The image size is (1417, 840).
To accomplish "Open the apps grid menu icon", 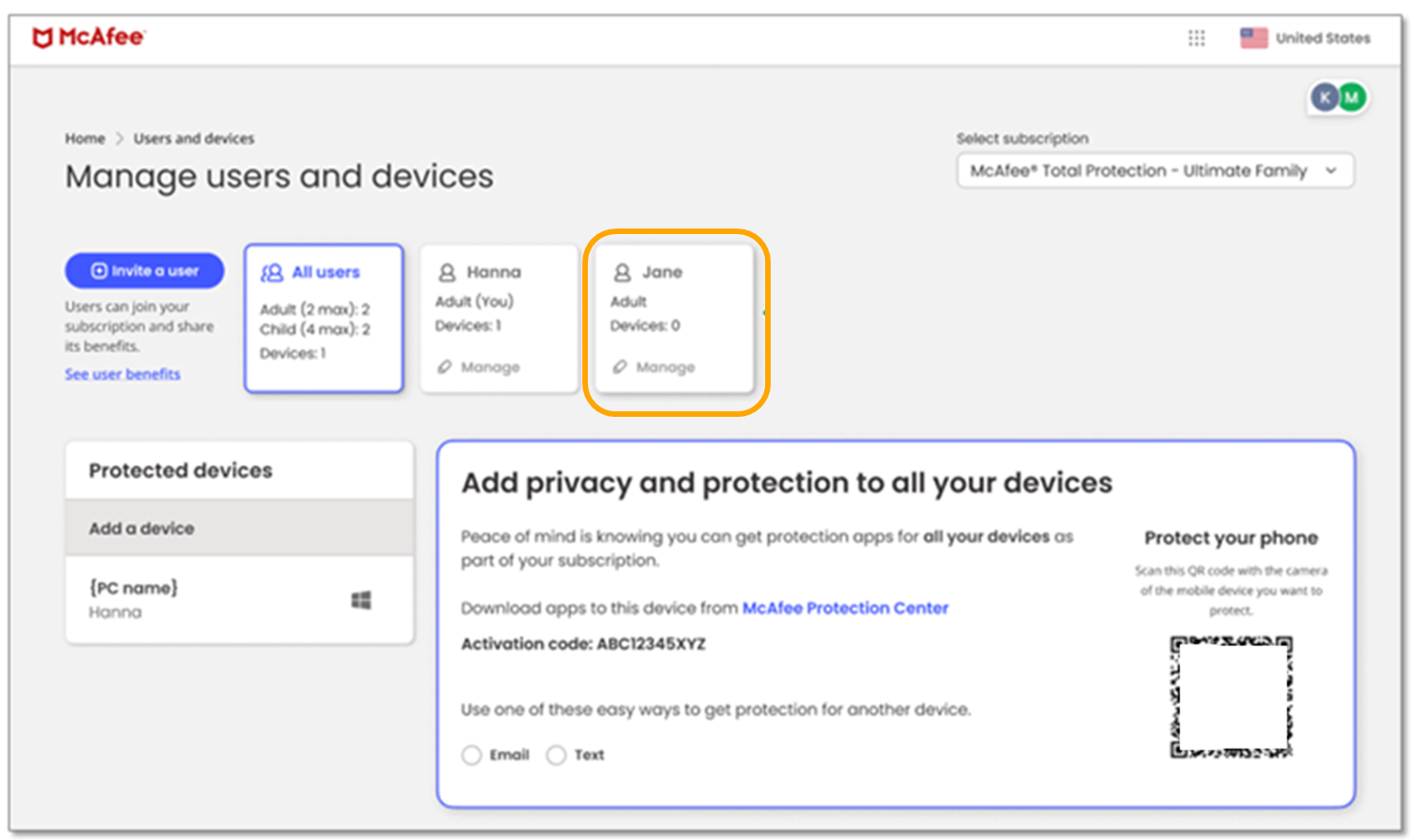I will [x=1196, y=38].
